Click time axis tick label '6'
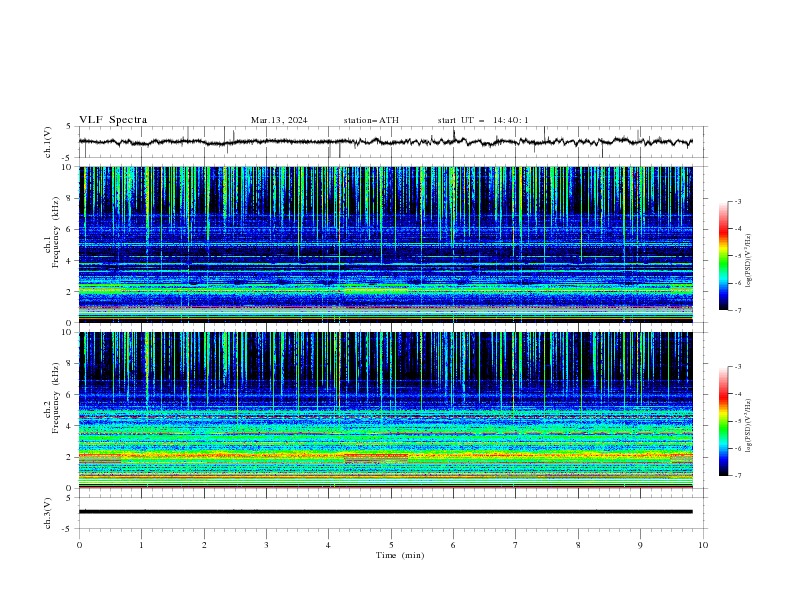 pyautogui.click(x=453, y=545)
